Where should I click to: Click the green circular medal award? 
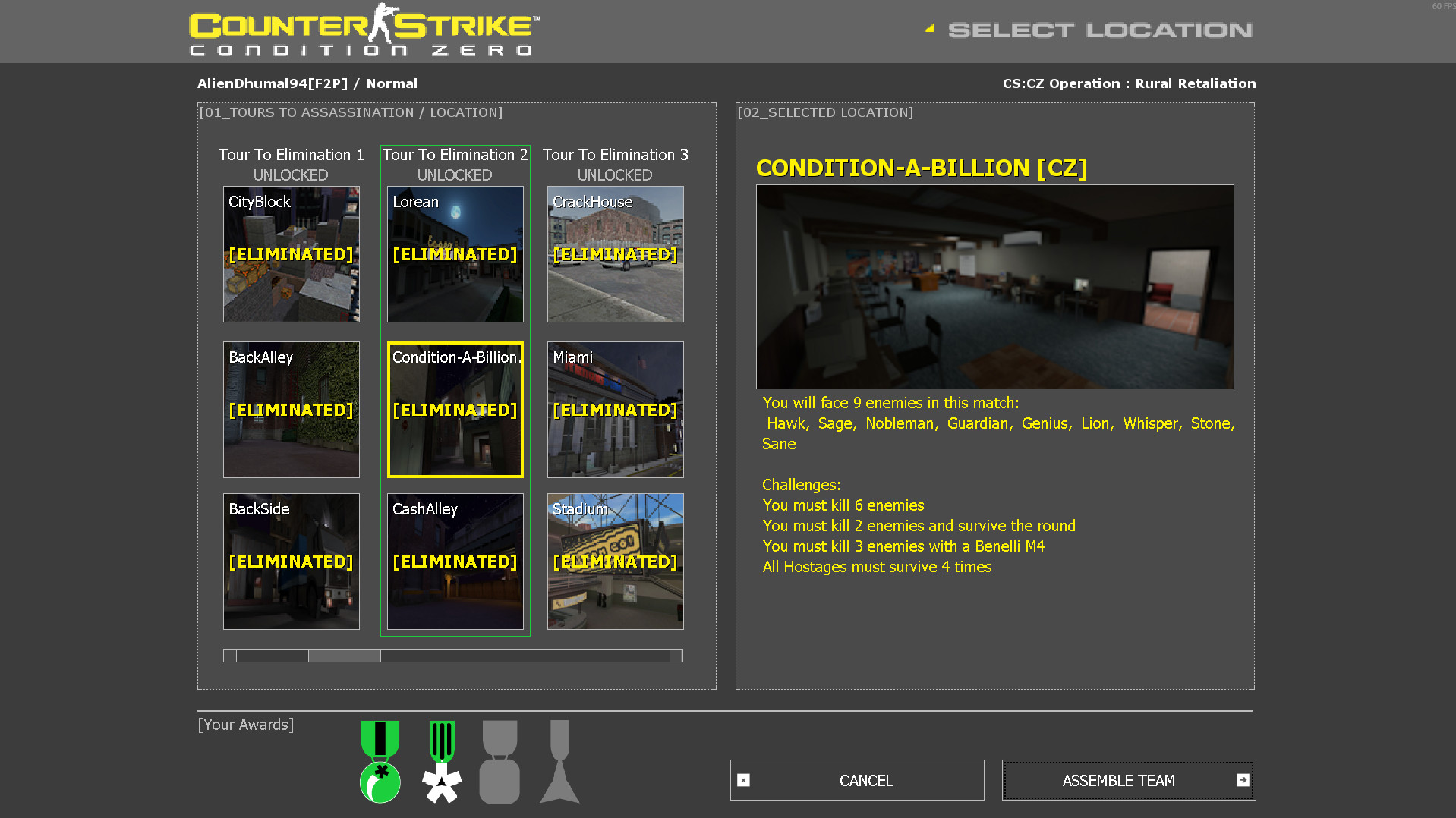click(380, 762)
